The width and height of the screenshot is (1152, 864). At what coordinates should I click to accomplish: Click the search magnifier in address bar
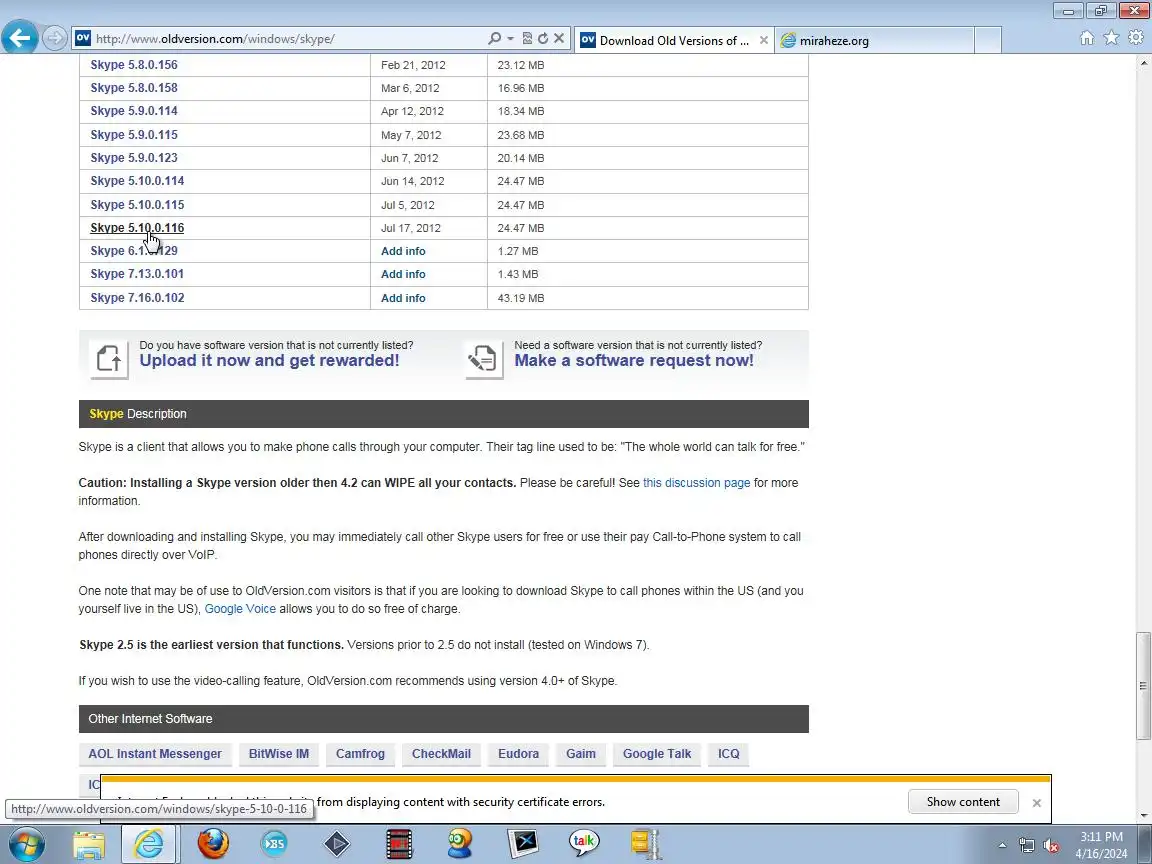click(x=494, y=38)
